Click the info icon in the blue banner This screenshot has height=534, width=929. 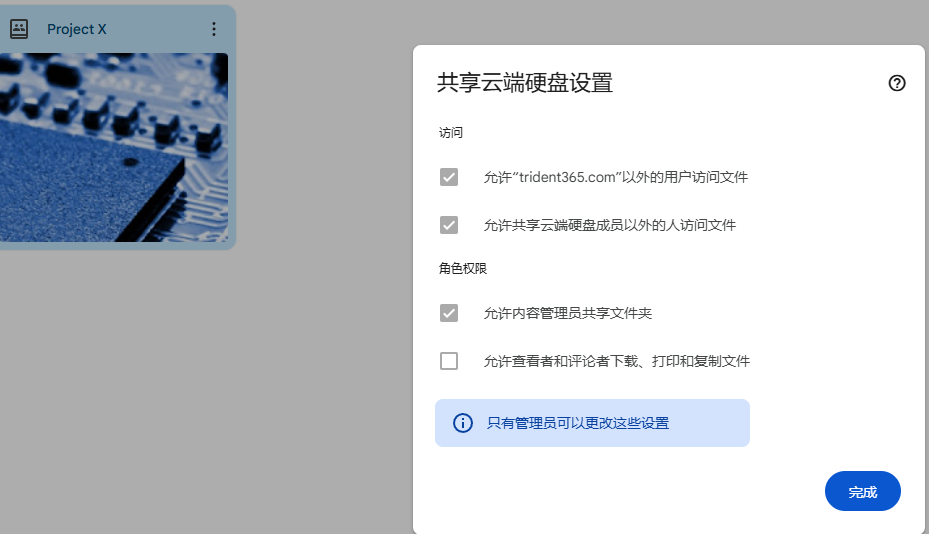[x=463, y=423]
